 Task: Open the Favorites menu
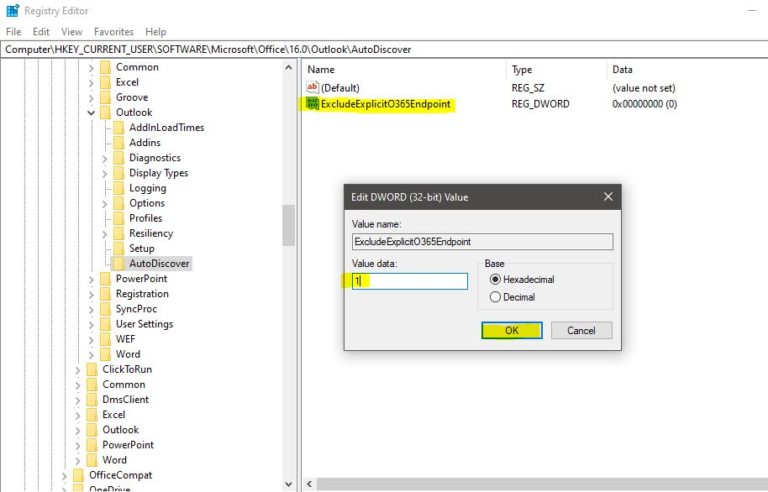114,32
